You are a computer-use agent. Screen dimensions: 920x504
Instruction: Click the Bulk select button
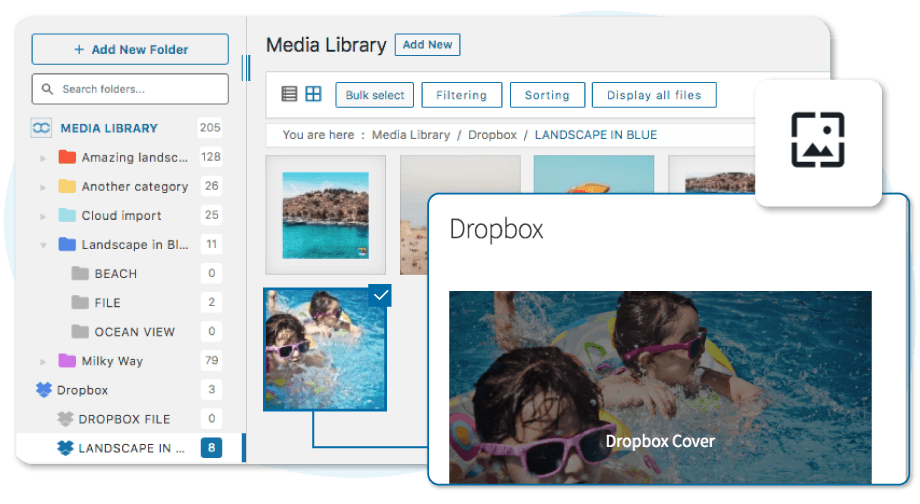[x=375, y=95]
